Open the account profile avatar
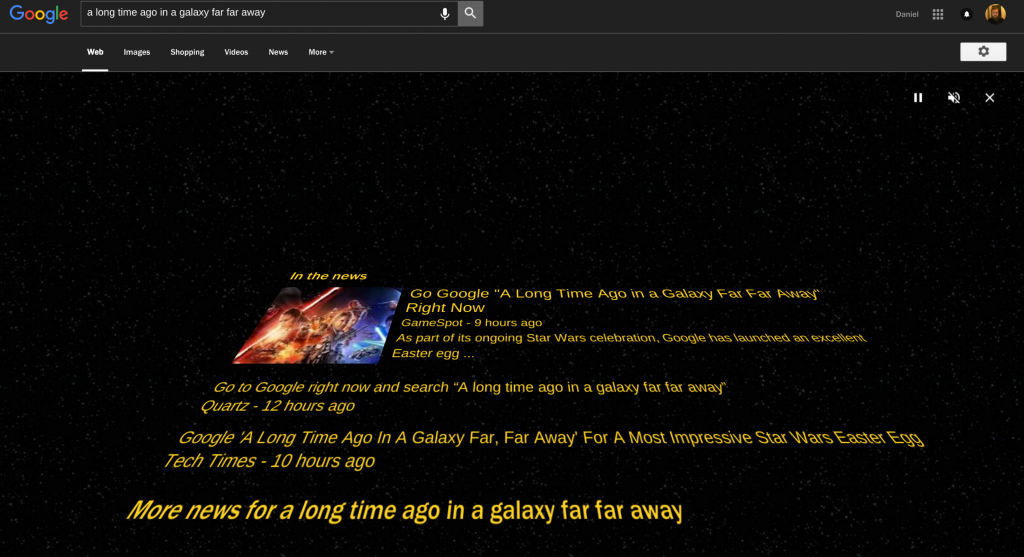The width and height of the screenshot is (1024, 557). [995, 14]
